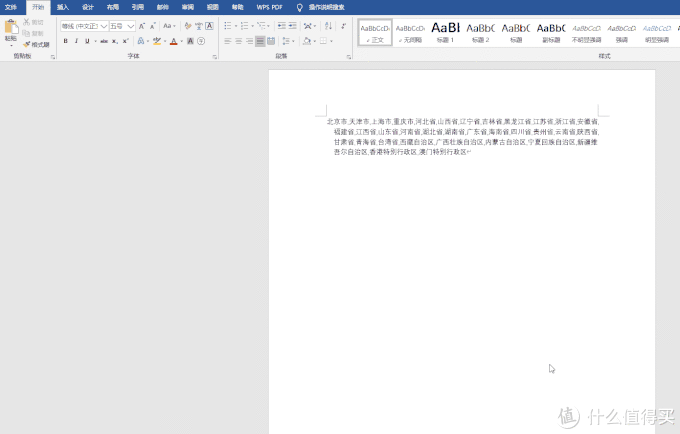Align text to the left

coord(228,41)
